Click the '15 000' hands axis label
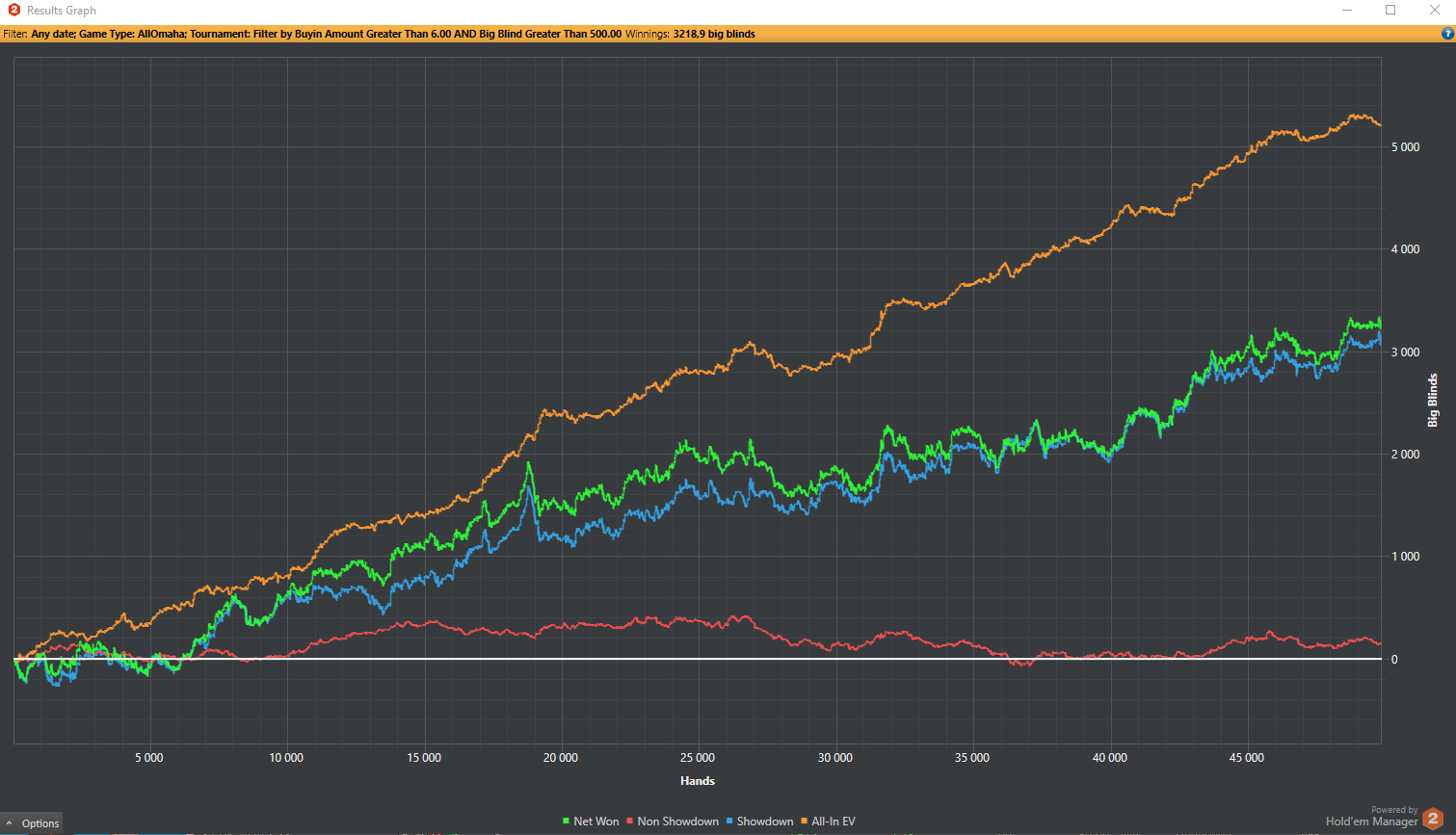Image resolution: width=1456 pixels, height=835 pixels. [x=424, y=758]
